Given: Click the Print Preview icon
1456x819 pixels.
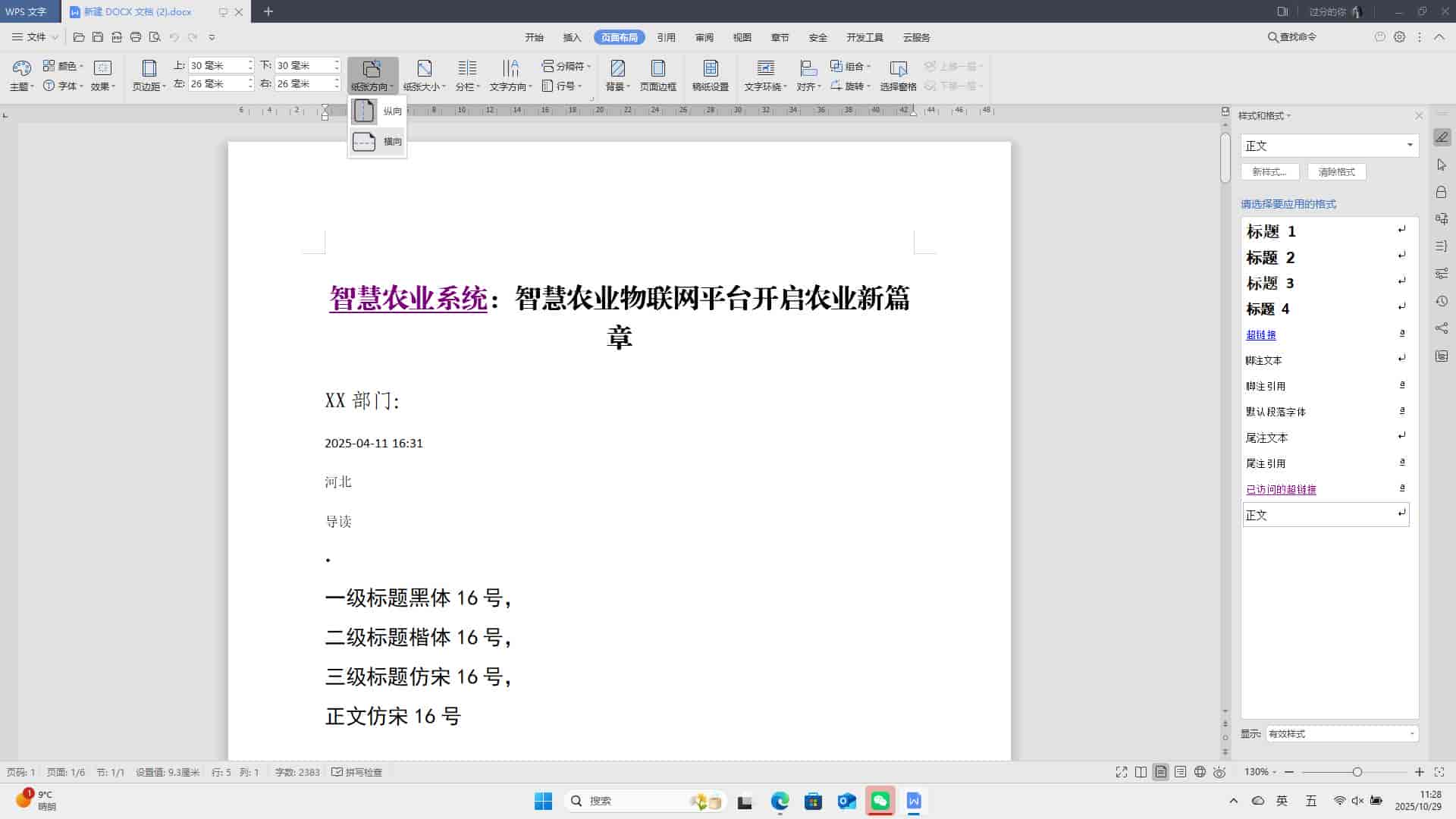Looking at the screenshot, I should pyautogui.click(x=155, y=36).
